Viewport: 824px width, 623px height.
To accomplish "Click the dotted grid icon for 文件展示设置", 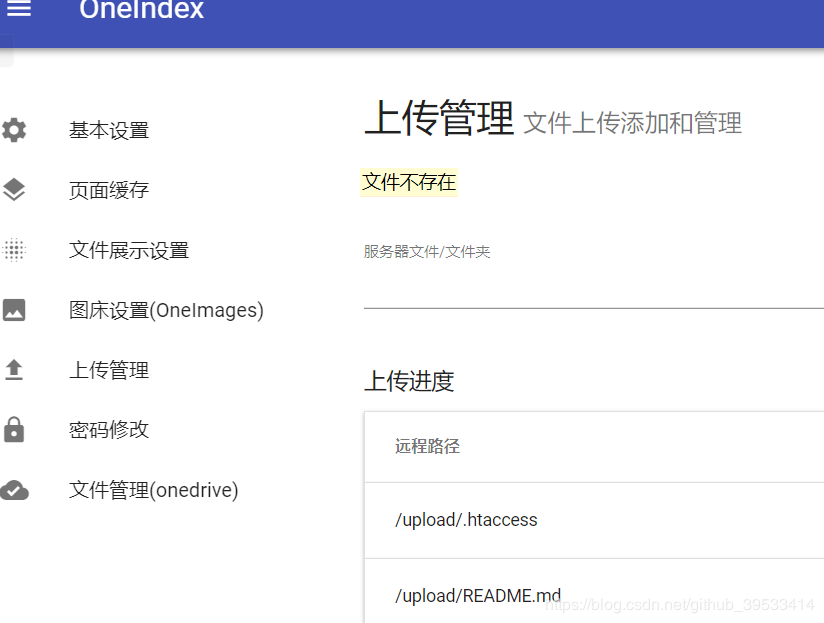I will [14, 250].
